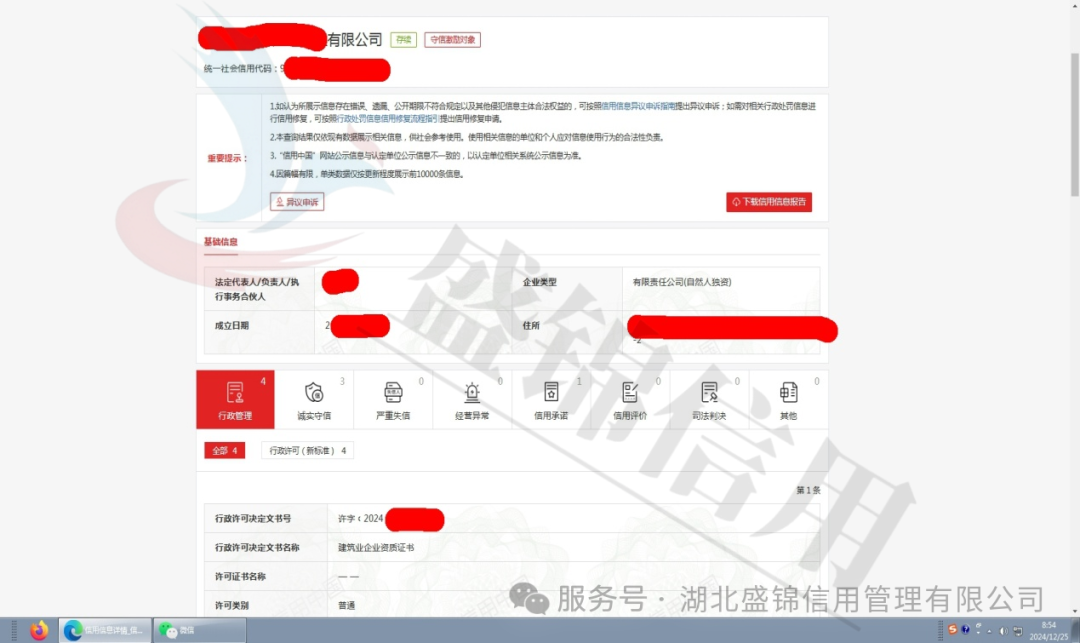Open the 诚实守信 category tile

click(x=314, y=399)
